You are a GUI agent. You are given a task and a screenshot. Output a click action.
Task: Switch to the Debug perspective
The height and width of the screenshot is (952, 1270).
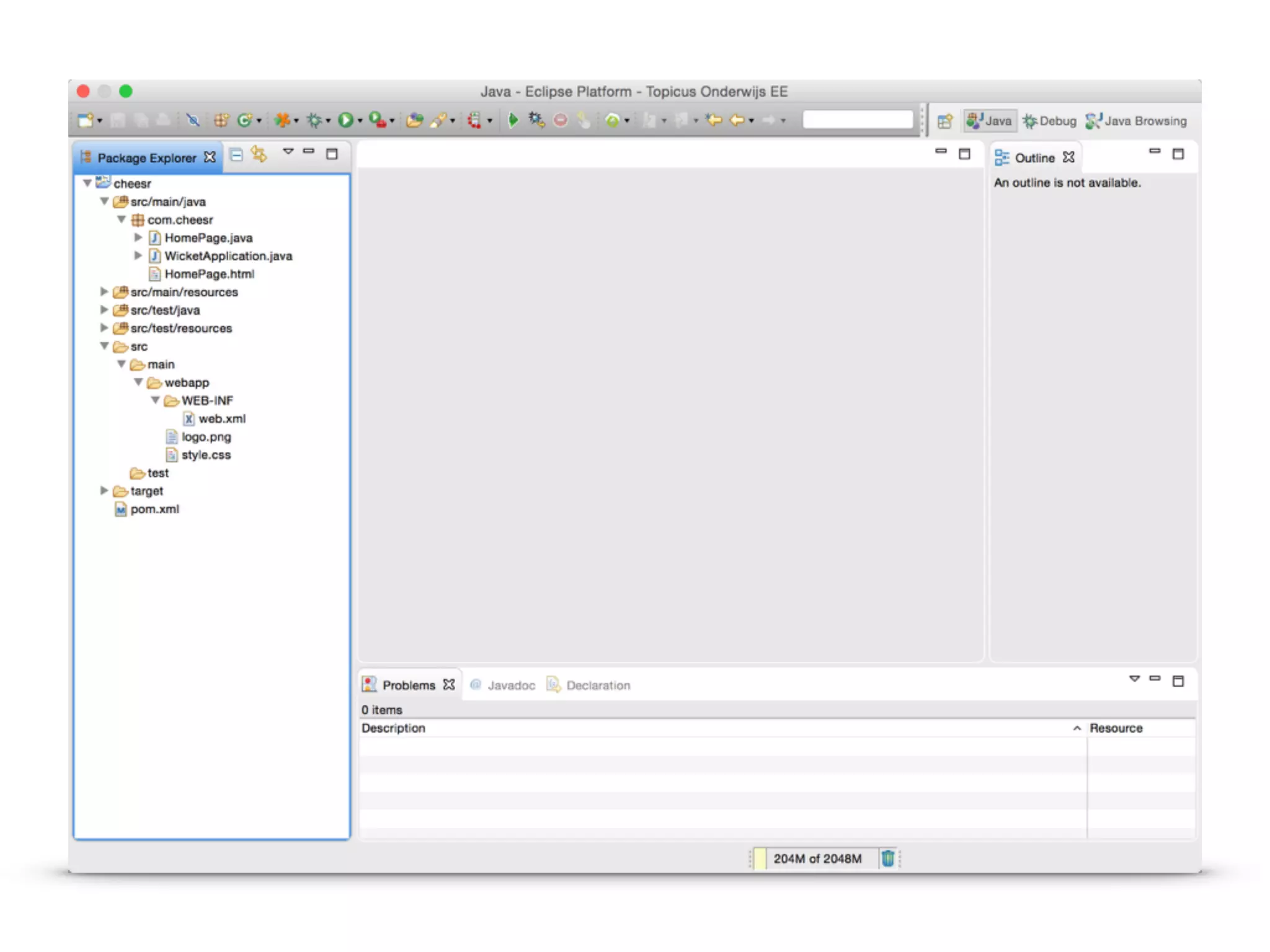(x=1049, y=121)
